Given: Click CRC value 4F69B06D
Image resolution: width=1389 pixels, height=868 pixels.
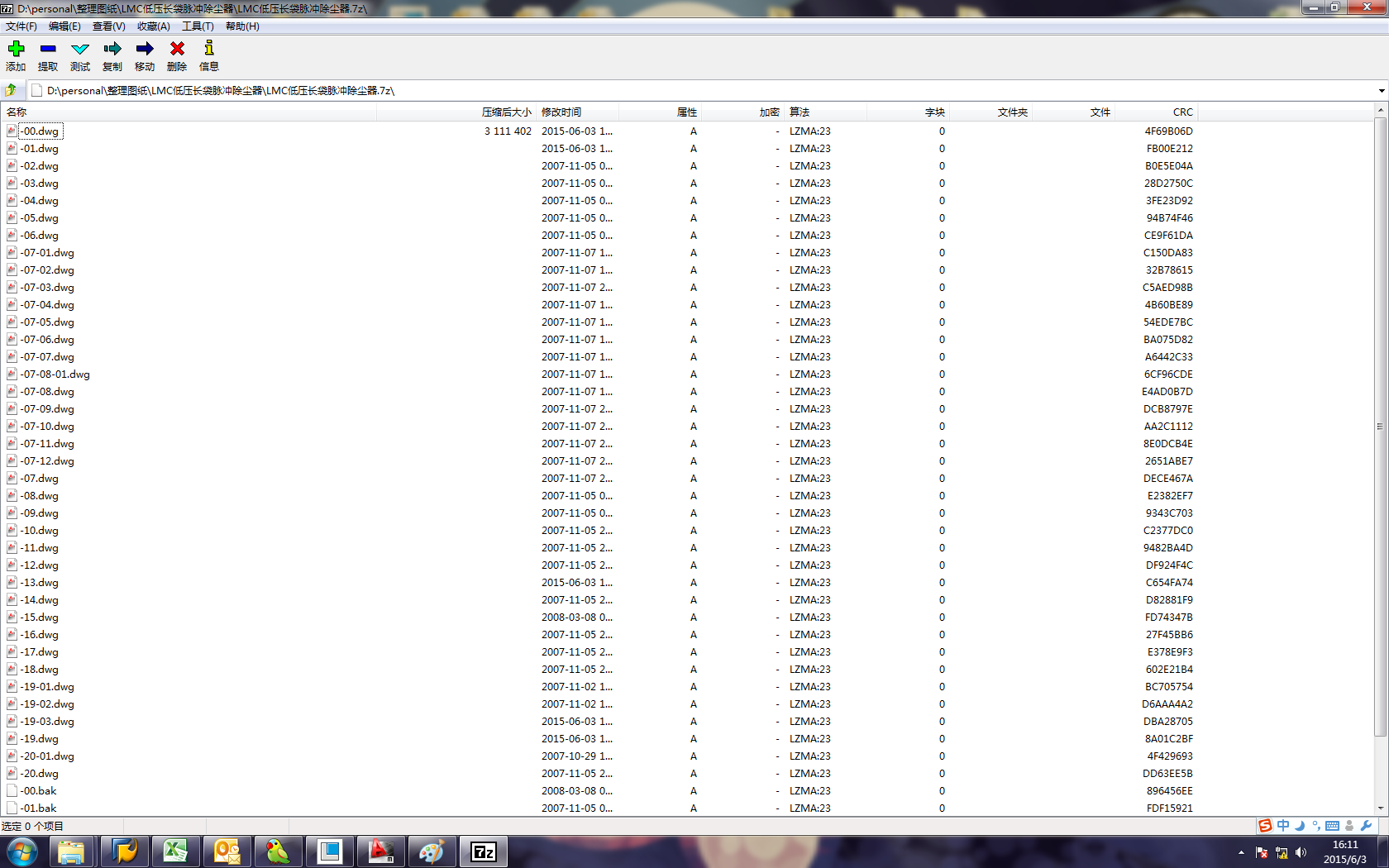Looking at the screenshot, I should (1168, 131).
